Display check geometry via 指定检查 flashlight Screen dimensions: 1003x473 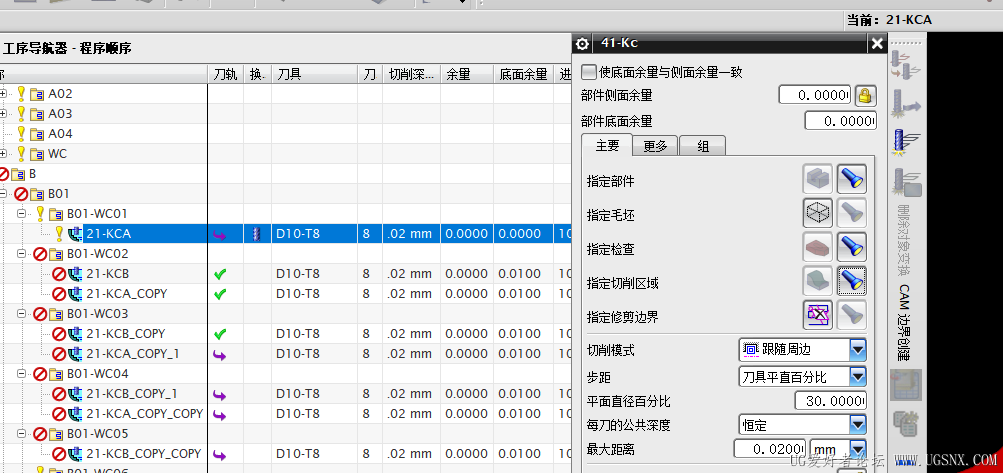tap(851, 247)
